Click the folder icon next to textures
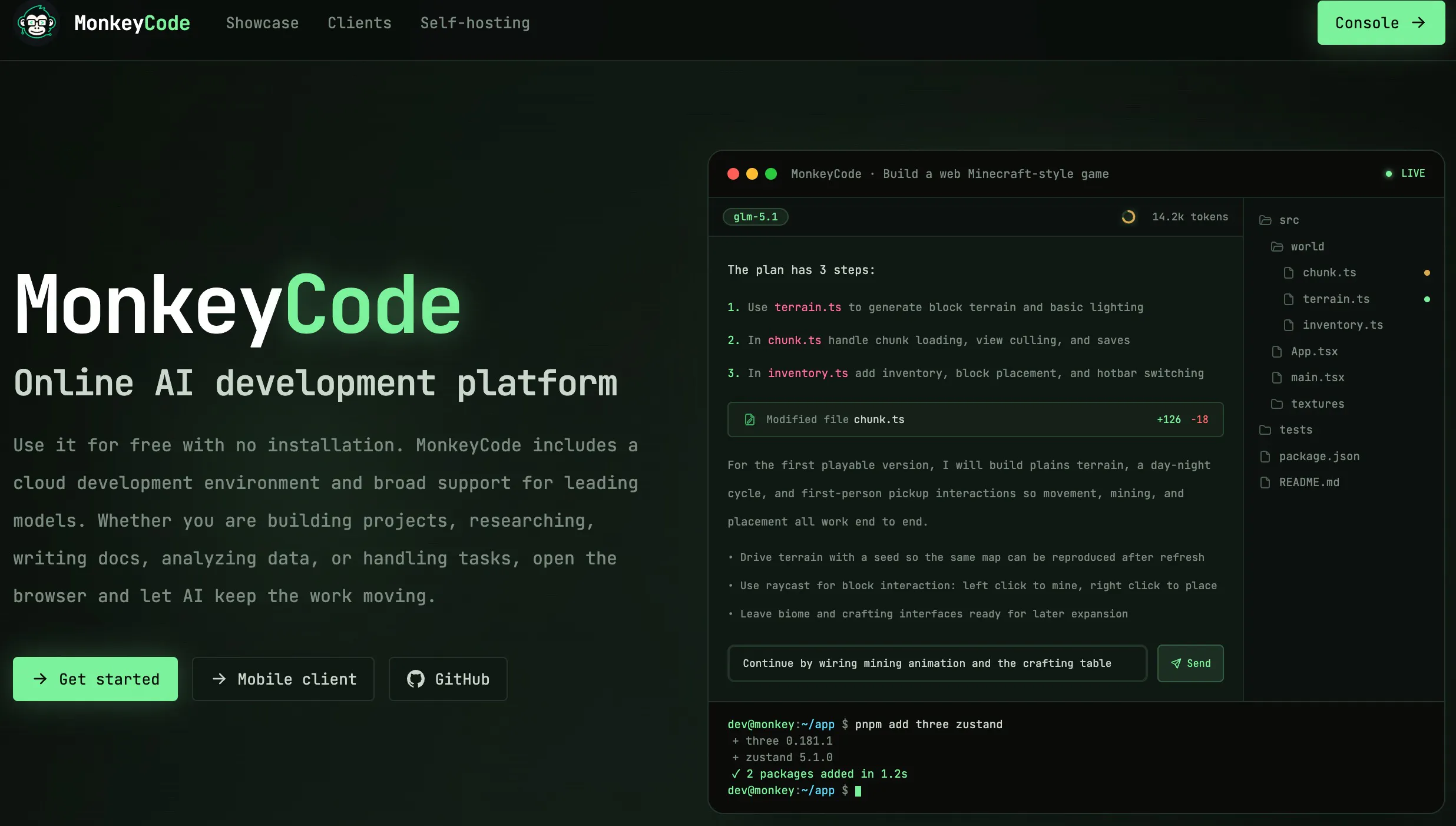This screenshot has height=826, width=1456. [1276, 404]
